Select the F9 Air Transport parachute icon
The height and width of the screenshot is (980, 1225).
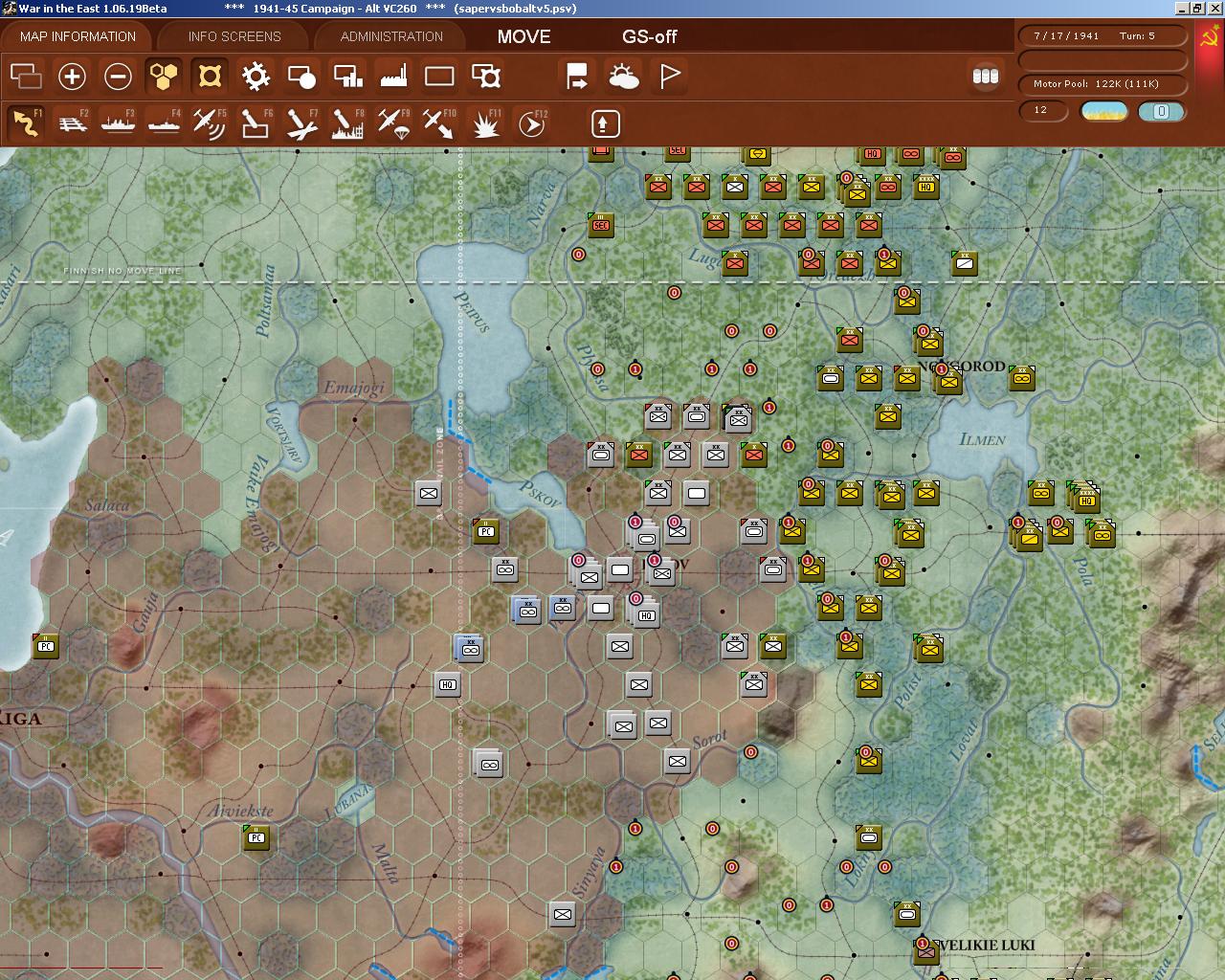[393, 123]
